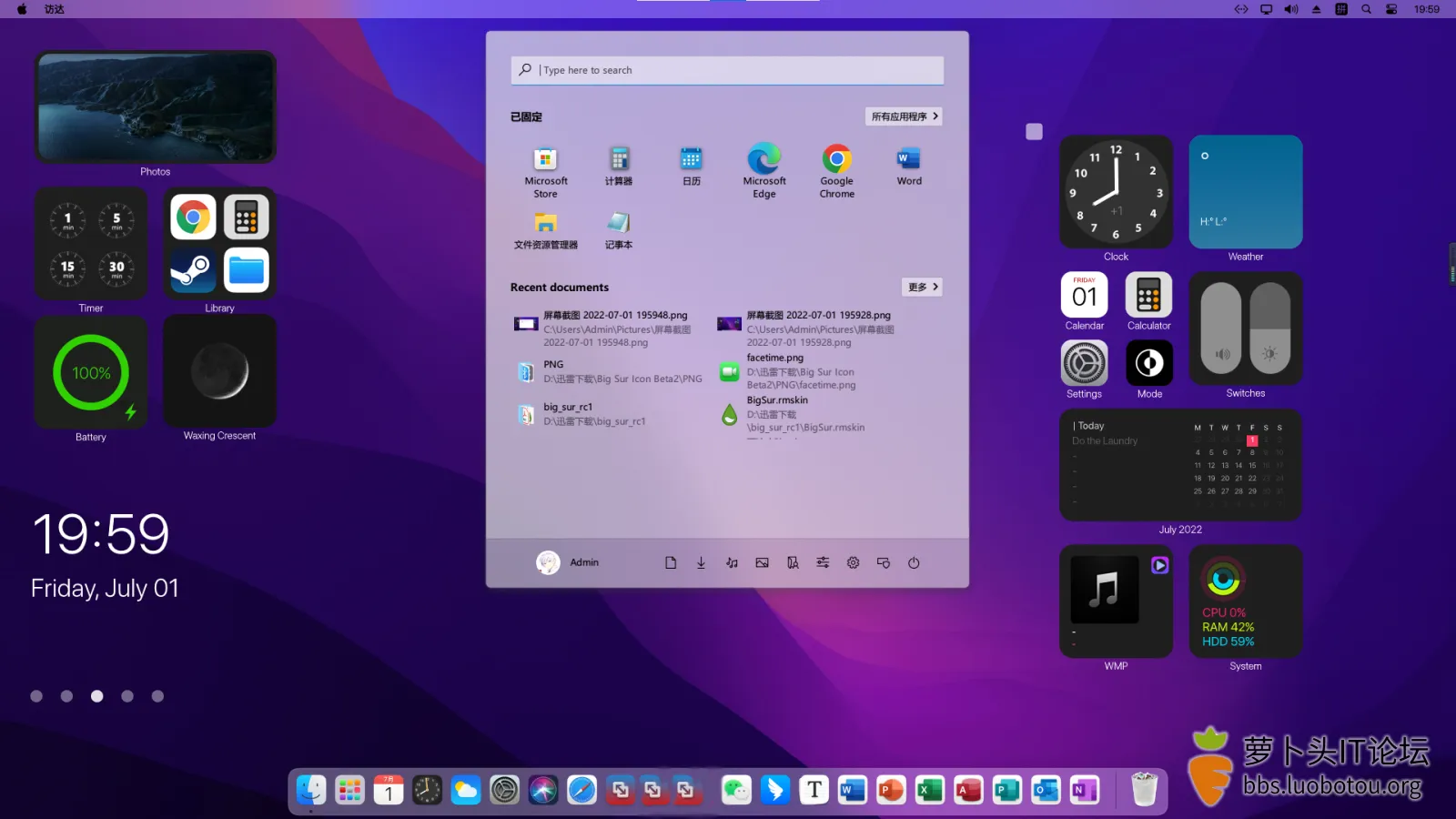The image size is (1456, 819).
Task: Click the Battery 100% widget
Action: [x=91, y=372]
